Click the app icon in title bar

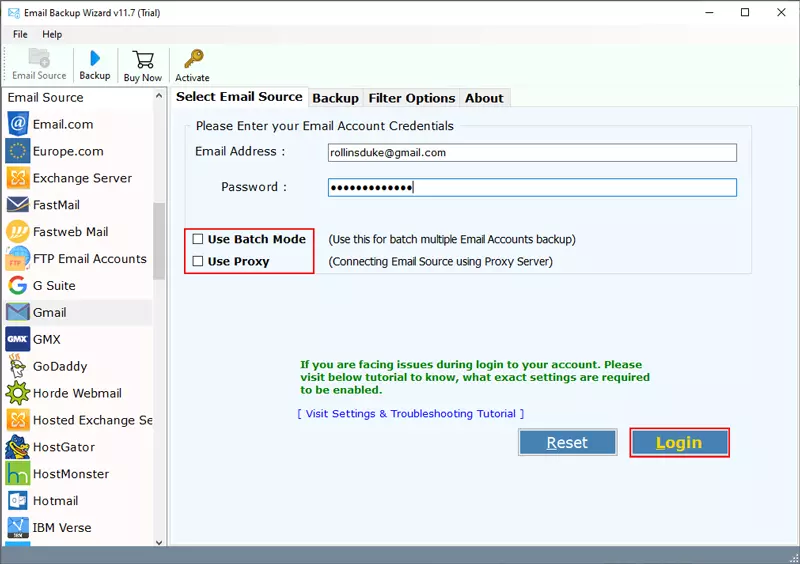tap(14, 13)
